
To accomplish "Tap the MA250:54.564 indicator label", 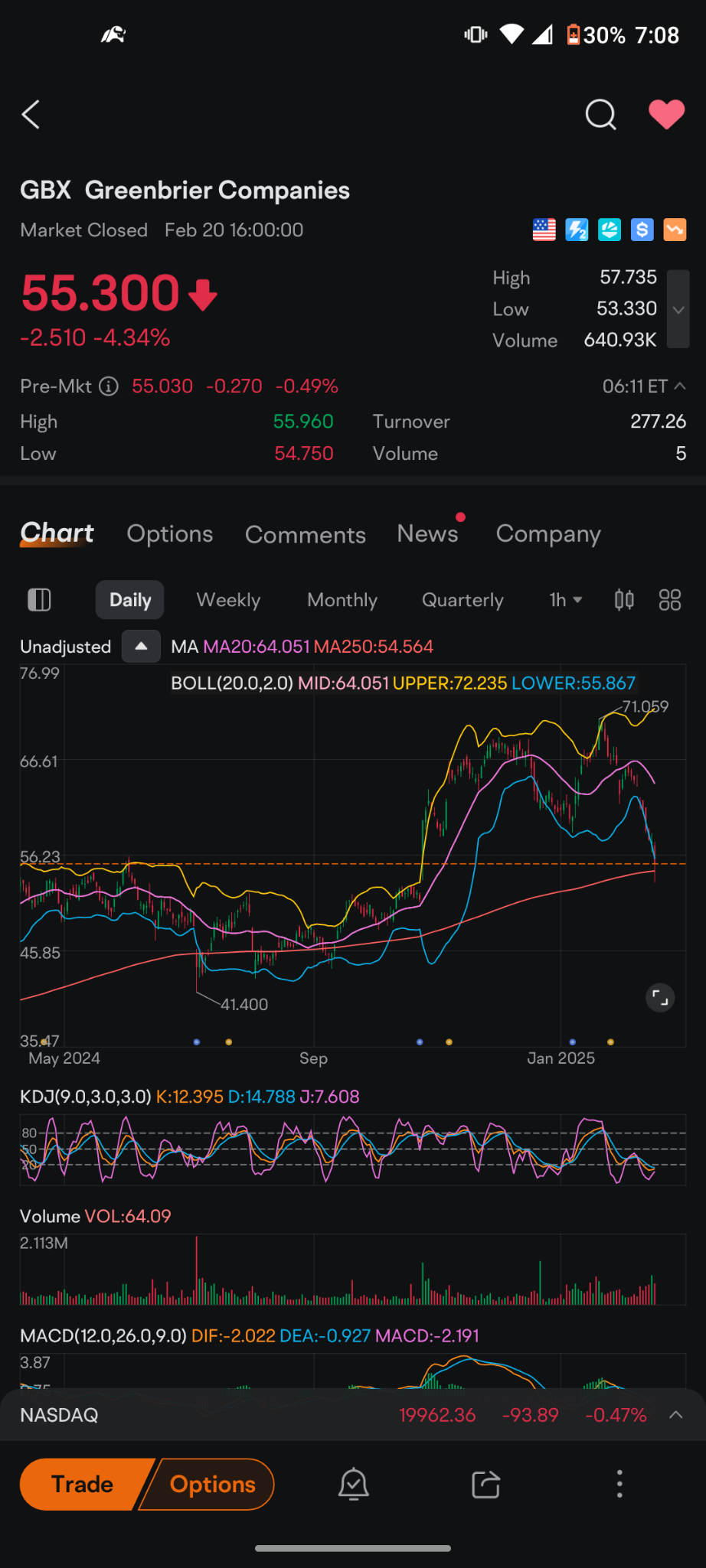I will tap(374, 647).
